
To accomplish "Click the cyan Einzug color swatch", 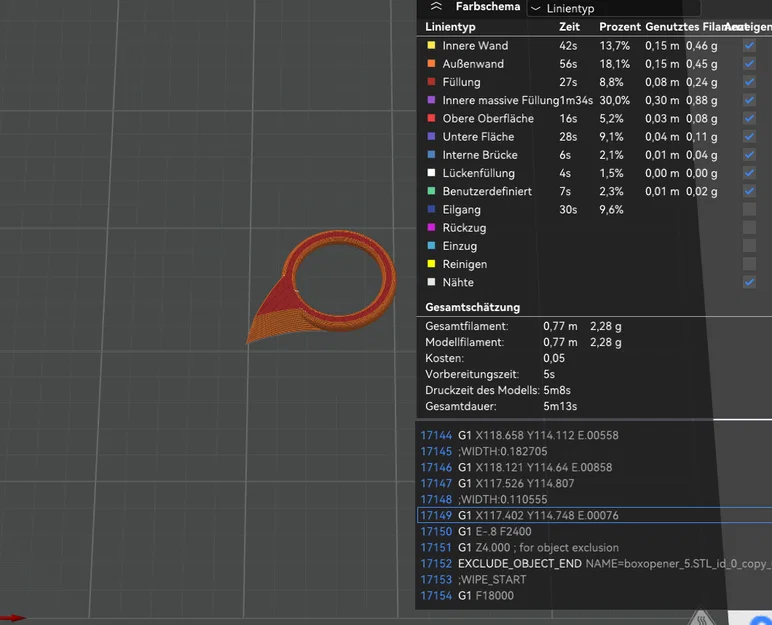I will (x=431, y=246).
